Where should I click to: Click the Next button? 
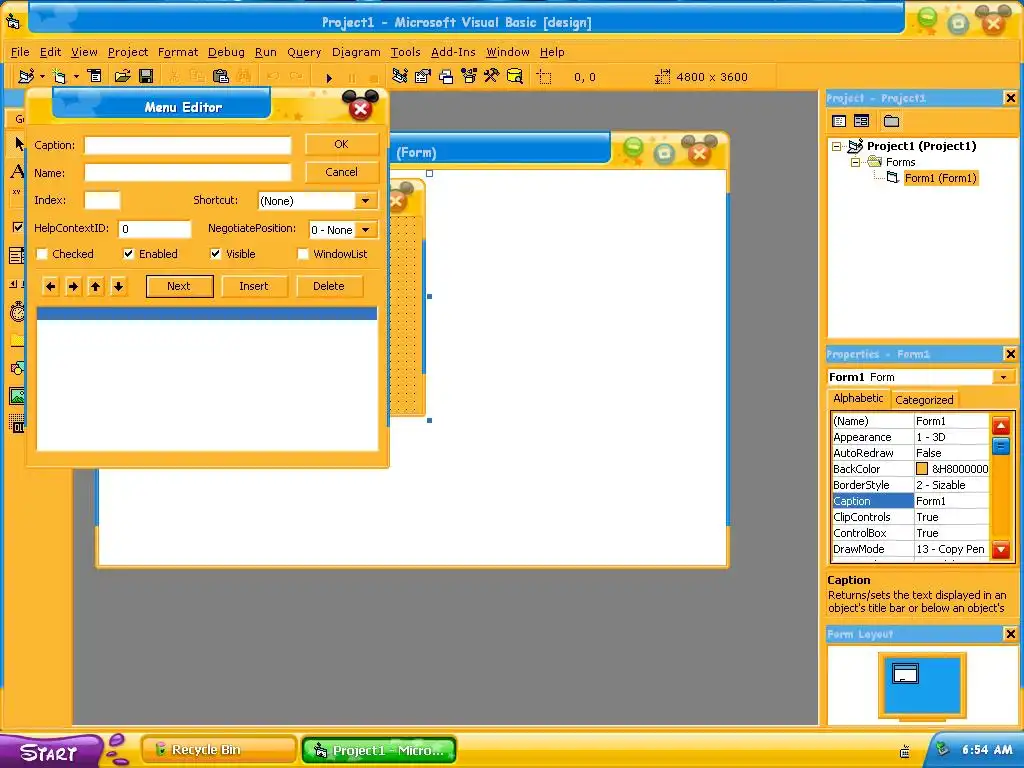(x=180, y=286)
